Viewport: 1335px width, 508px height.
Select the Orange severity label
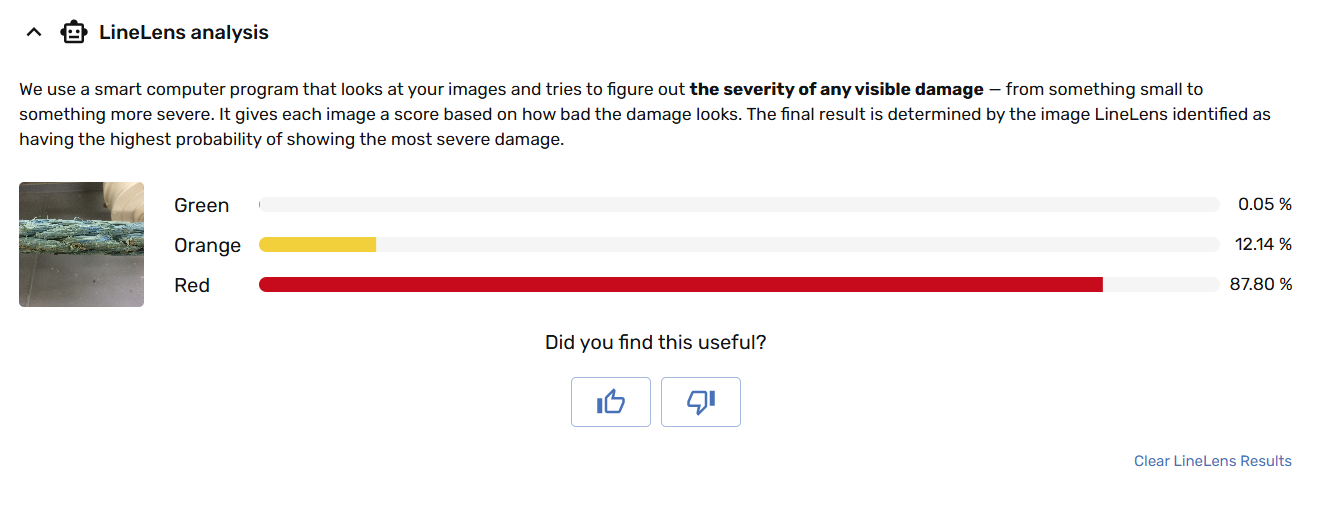207,245
